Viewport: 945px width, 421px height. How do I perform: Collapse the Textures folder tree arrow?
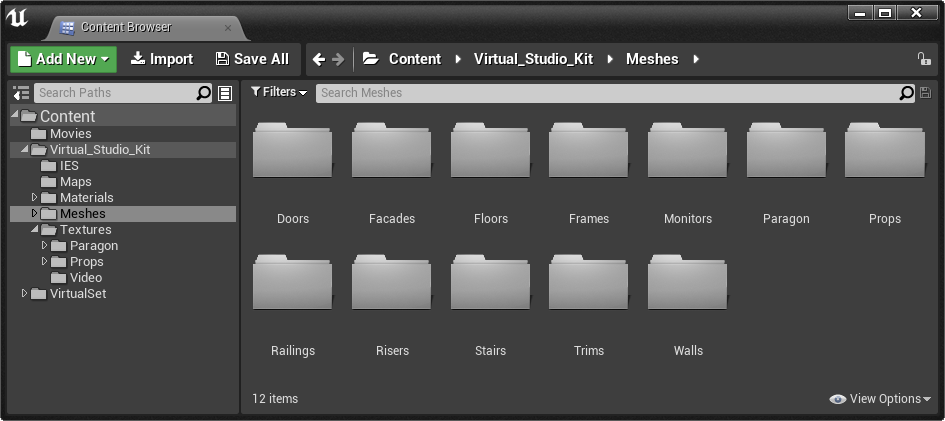pyautogui.click(x=34, y=229)
